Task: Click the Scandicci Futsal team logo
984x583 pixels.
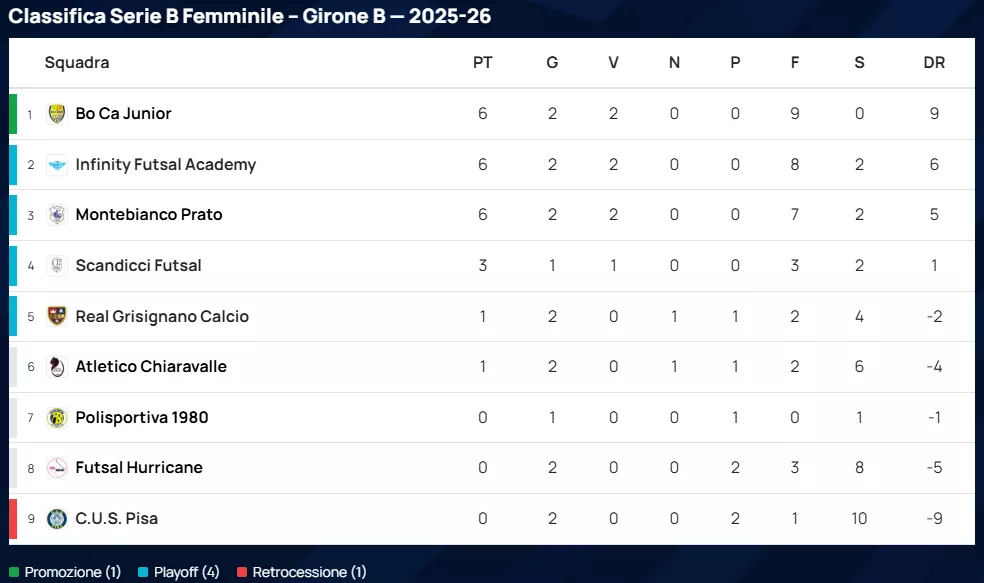Action: [x=57, y=266]
